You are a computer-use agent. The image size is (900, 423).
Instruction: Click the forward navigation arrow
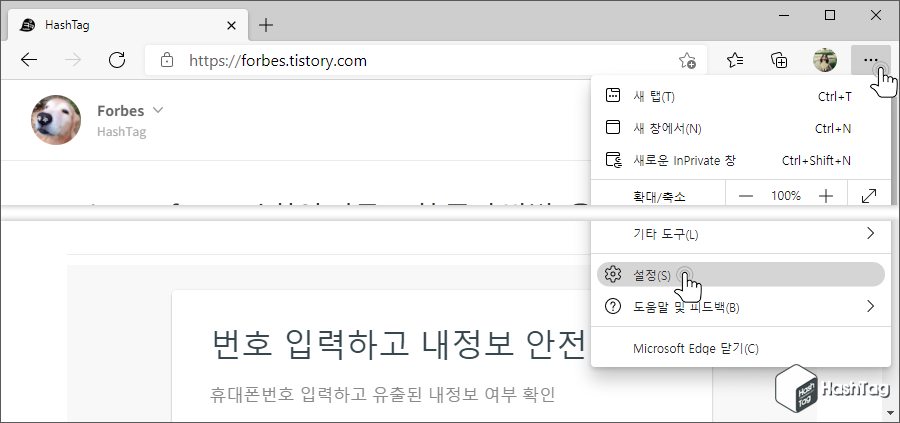tap(73, 60)
